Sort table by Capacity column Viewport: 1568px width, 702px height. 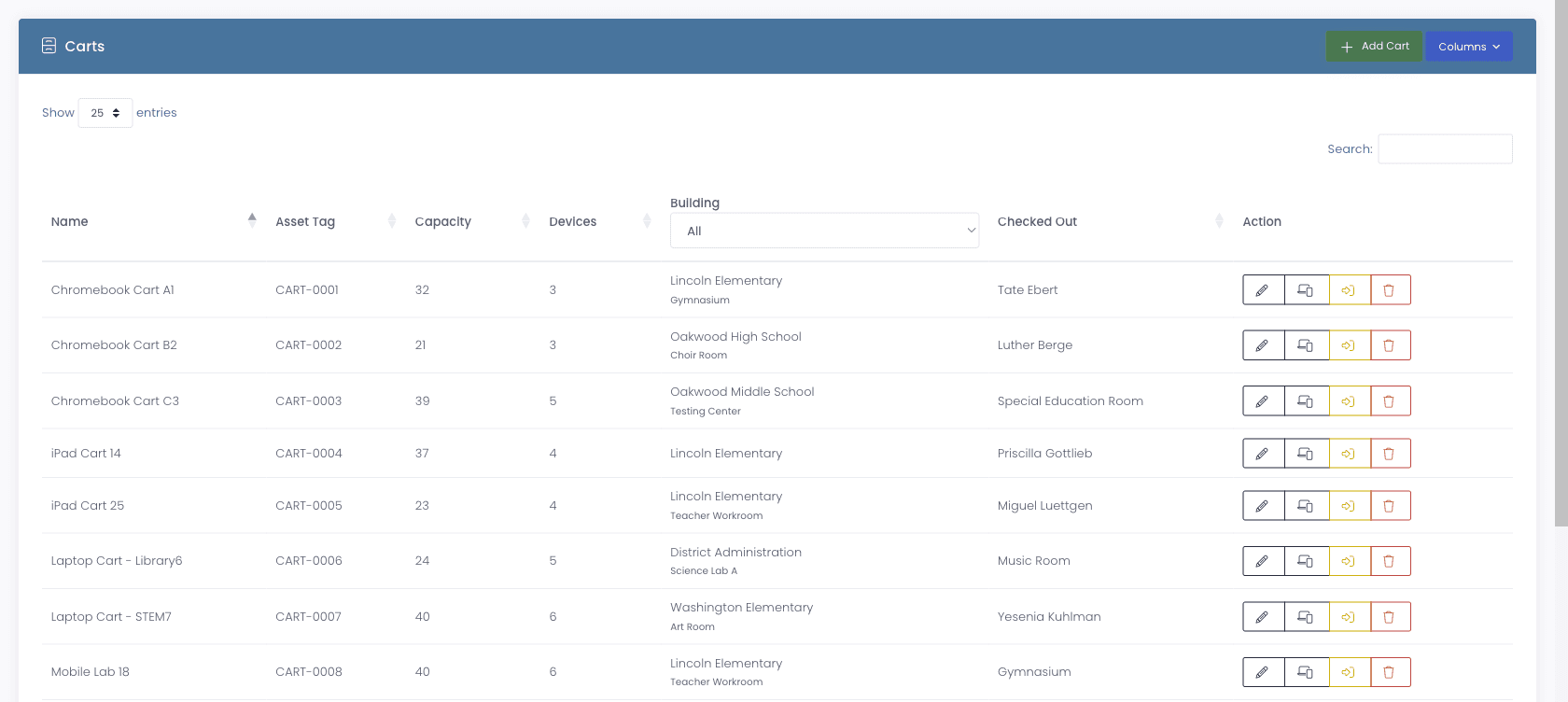pyautogui.click(x=472, y=221)
